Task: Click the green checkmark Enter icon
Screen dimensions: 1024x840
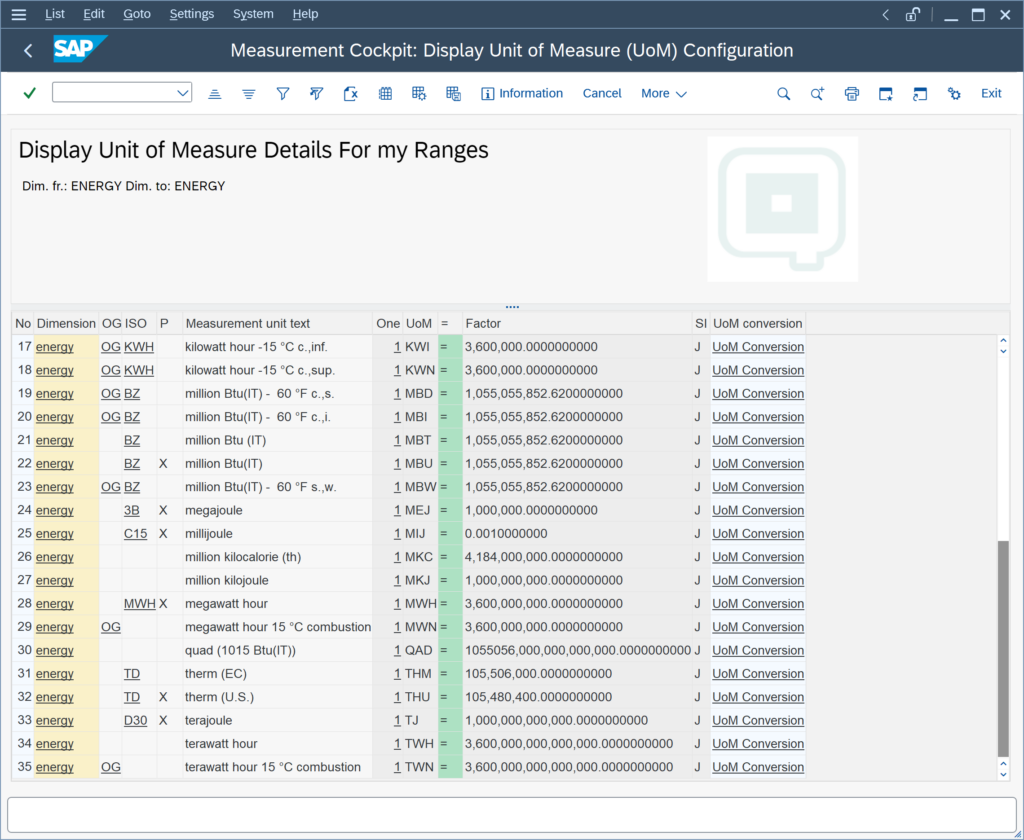Action: pyautogui.click(x=29, y=93)
